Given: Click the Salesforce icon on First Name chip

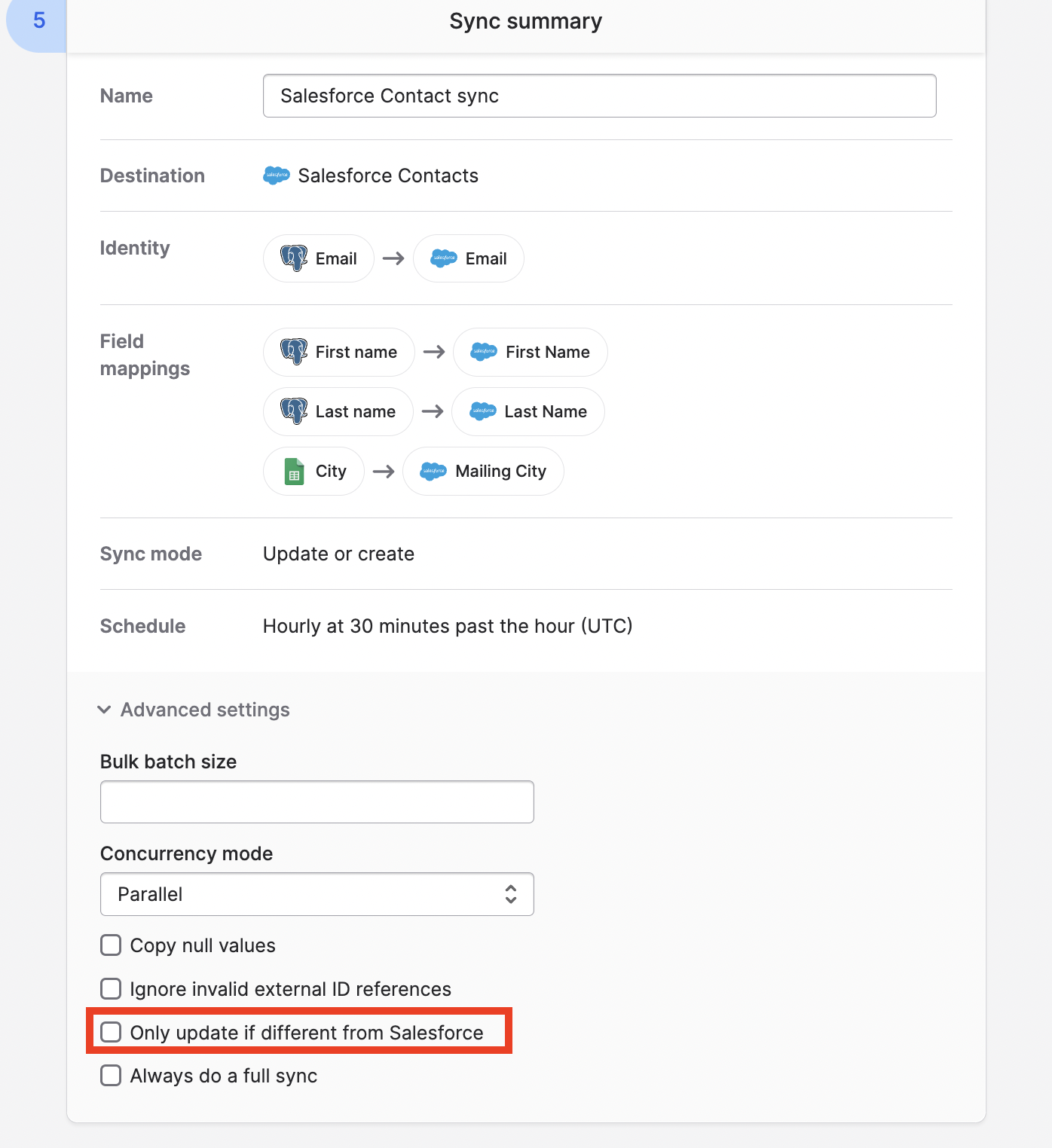Looking at the screenshot, I should [484, 352].
